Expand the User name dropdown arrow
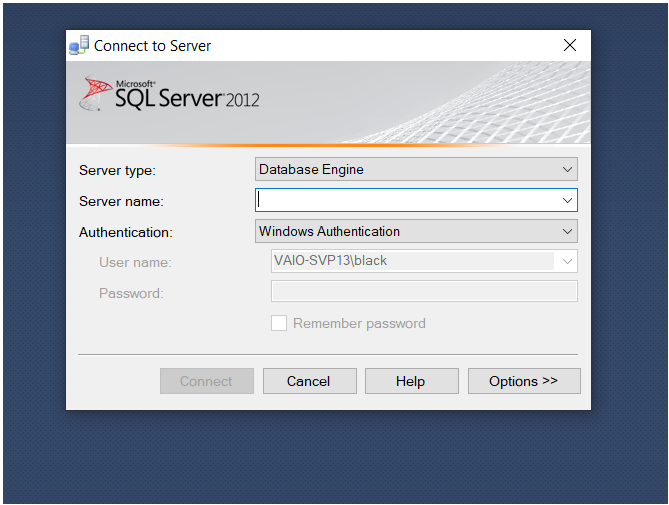669x505 pixels. pos(567,261)
